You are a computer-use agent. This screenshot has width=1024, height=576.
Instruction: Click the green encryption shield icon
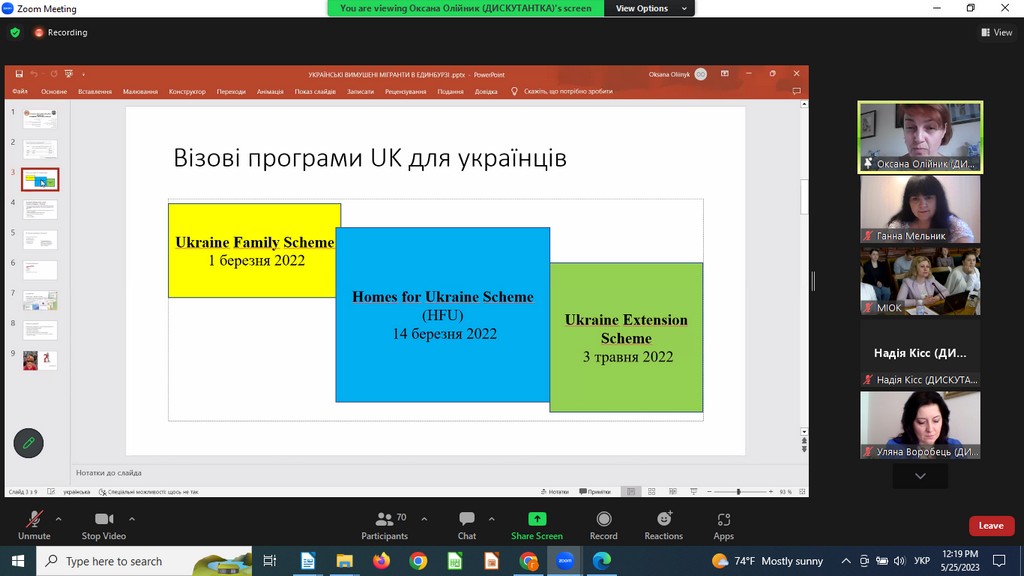pos(15,32)
